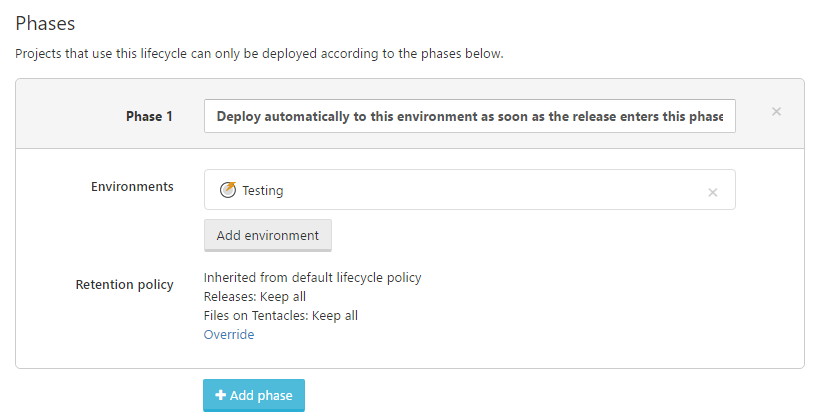This screenshot has height=420, width=840.
Task: Click the Phase 1 name input field
Action: 469,116
